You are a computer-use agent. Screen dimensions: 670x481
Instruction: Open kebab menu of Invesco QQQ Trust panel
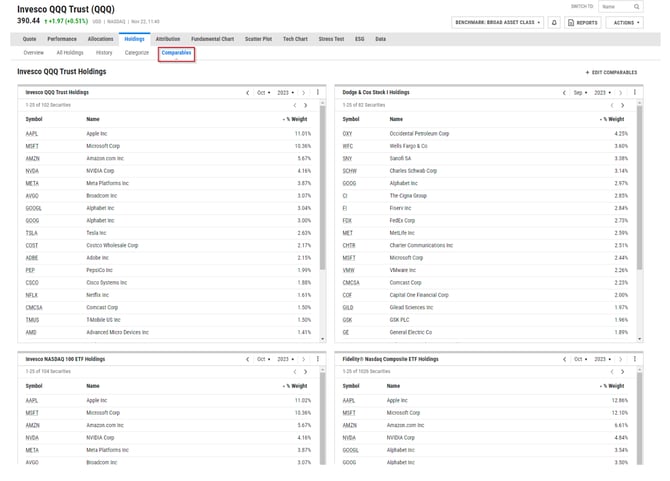coord(317,92)
